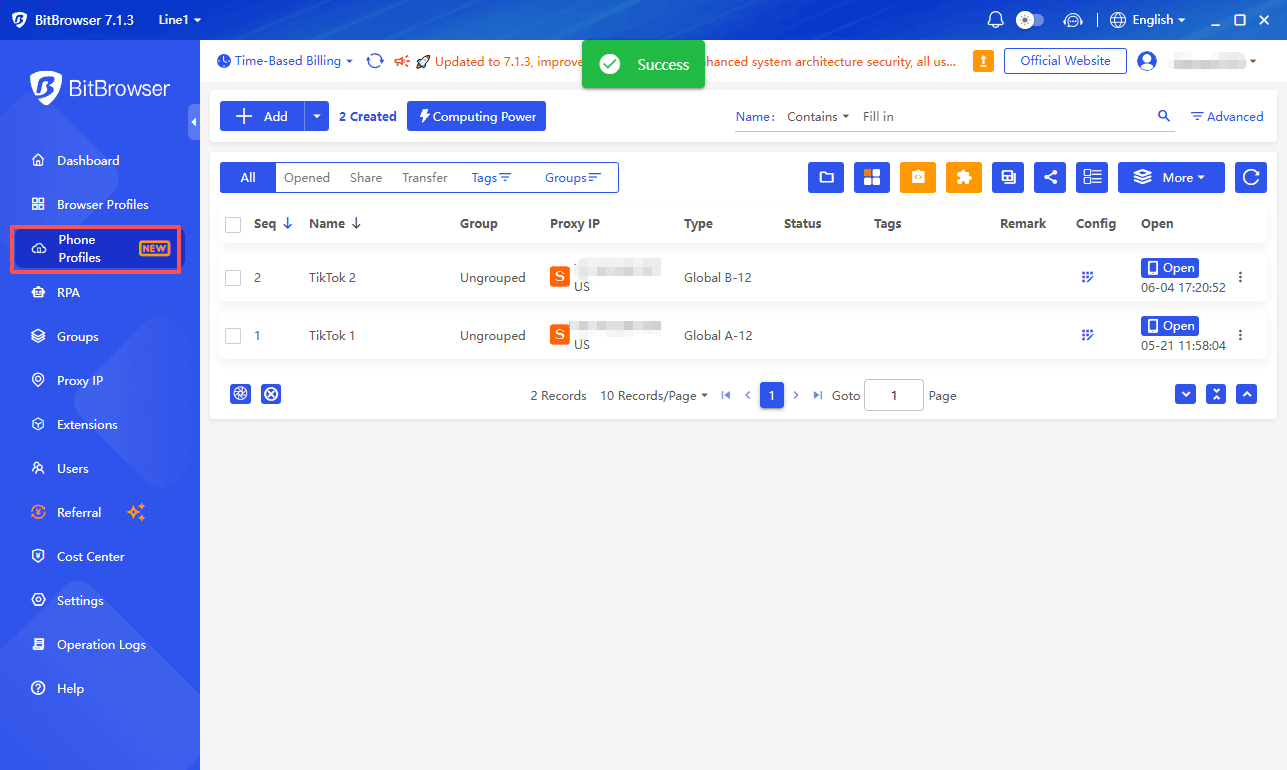Go to the next page arrow
This screenshot has height=770, width=1287.
[796, 395]
